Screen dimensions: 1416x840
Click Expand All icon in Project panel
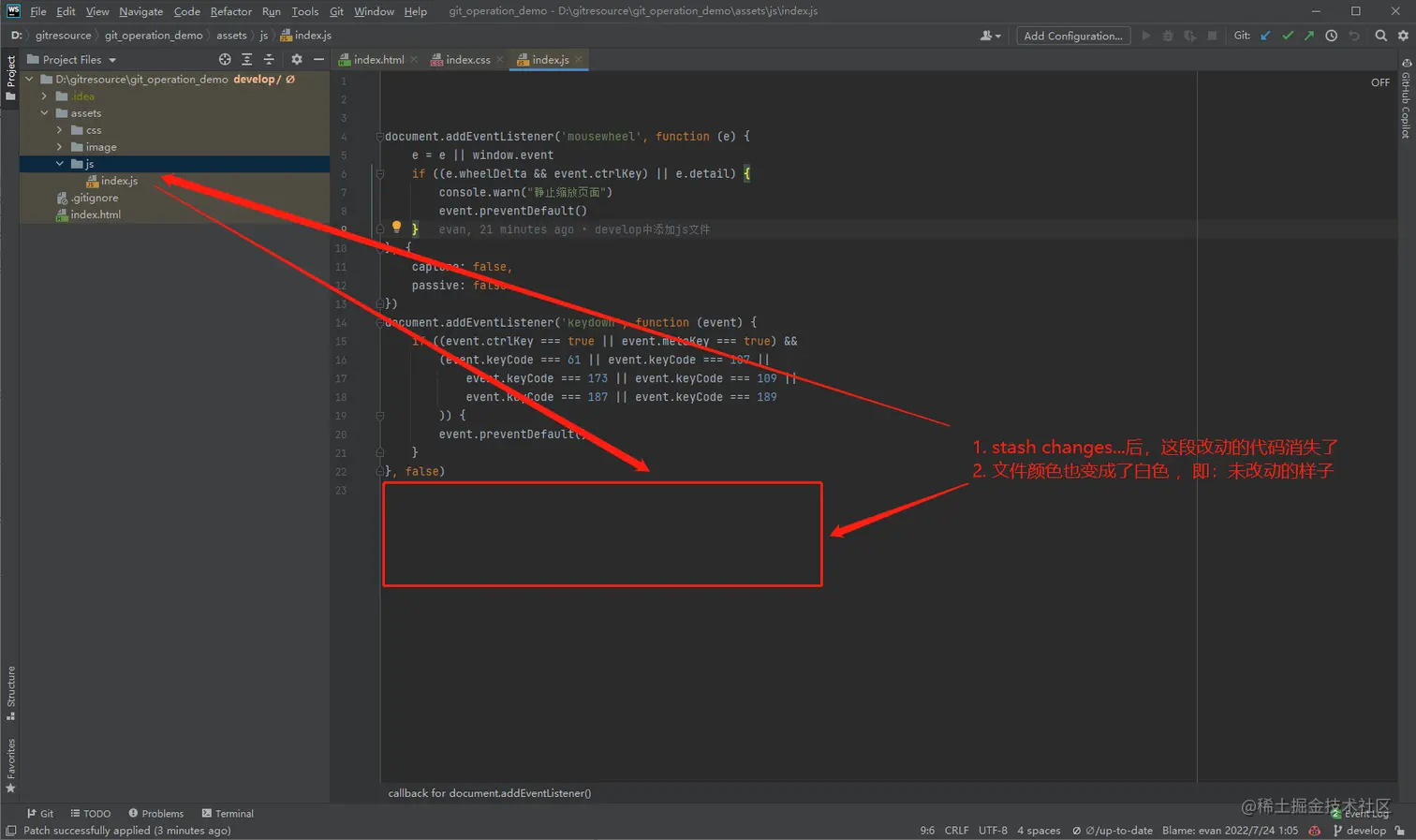pyautogui.click(x=247, y=59)
